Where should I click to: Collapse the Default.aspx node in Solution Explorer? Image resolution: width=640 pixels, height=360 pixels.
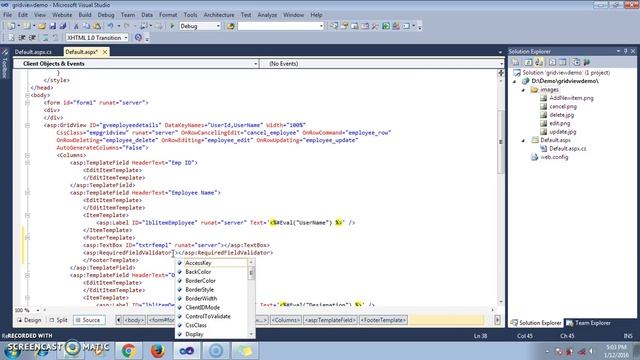click(x=523, y=140)
